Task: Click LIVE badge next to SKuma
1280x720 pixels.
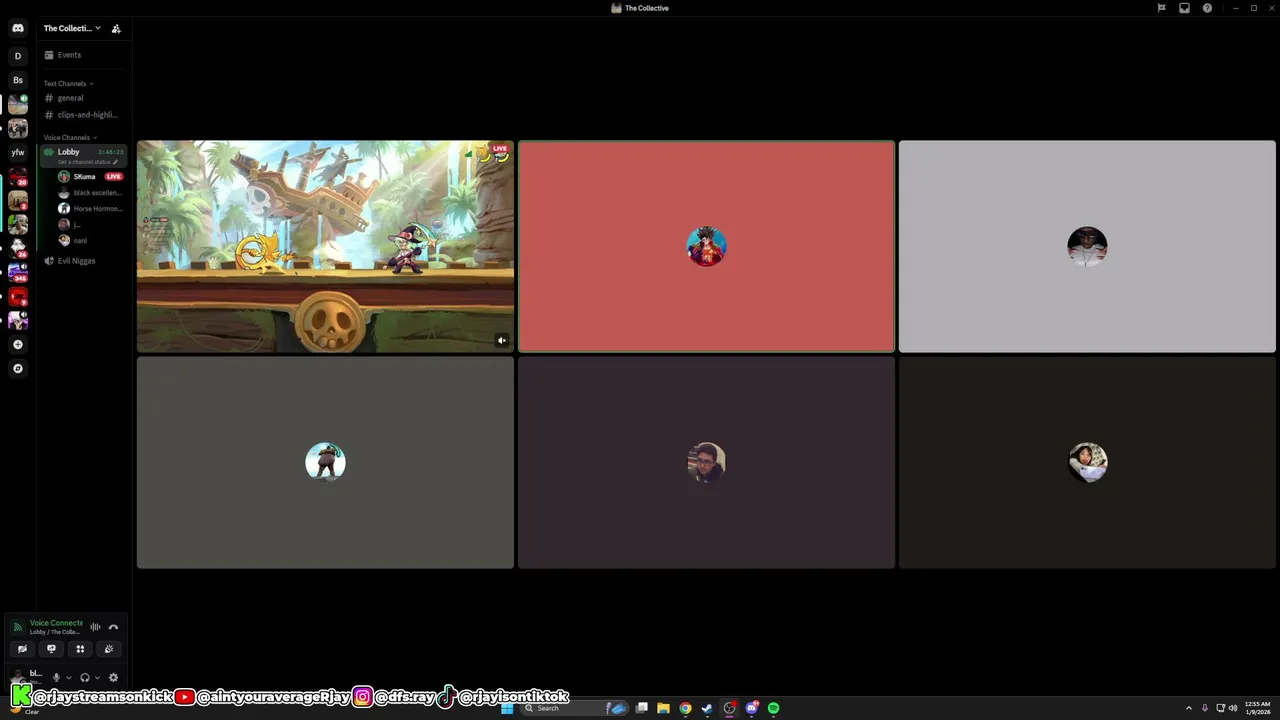Action: coord(114,177)
